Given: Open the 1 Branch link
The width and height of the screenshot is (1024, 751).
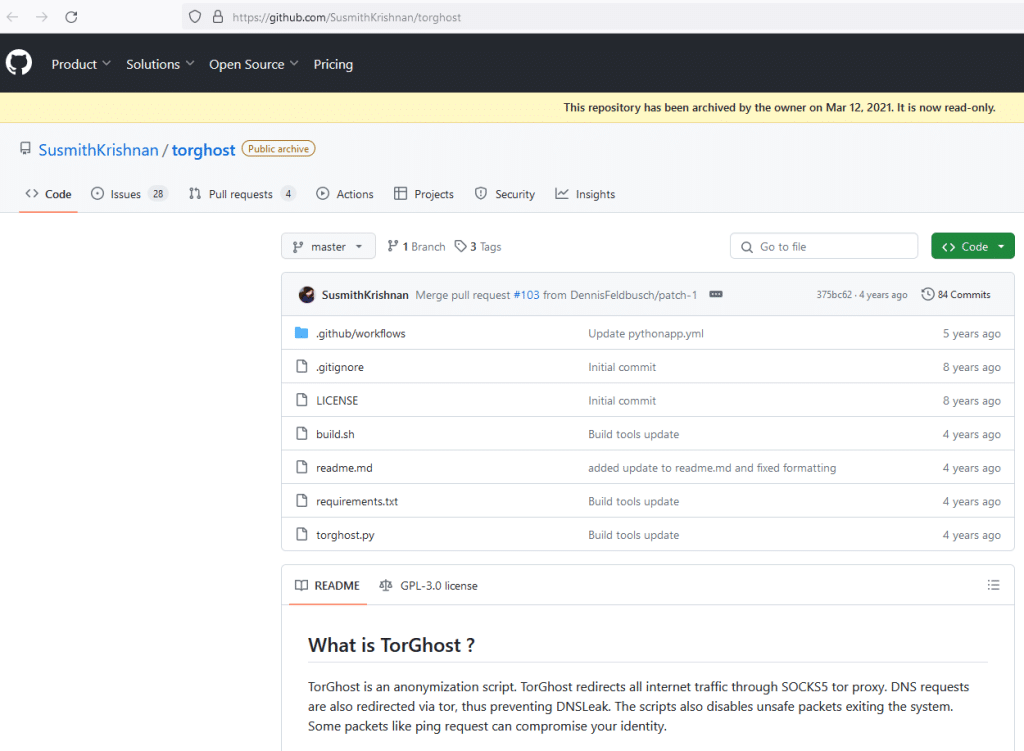Looking at the screenshot, I should pos(416,246).
